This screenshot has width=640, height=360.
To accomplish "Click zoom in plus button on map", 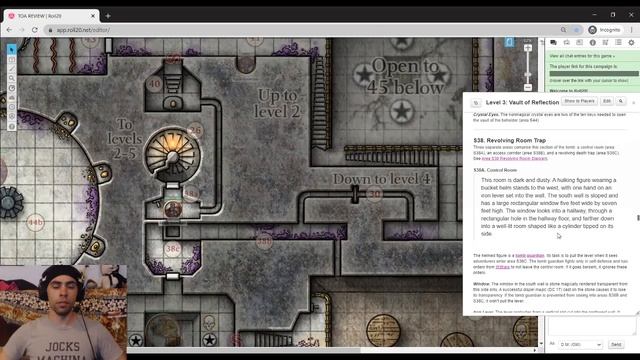I will click(x=528, y=48).
